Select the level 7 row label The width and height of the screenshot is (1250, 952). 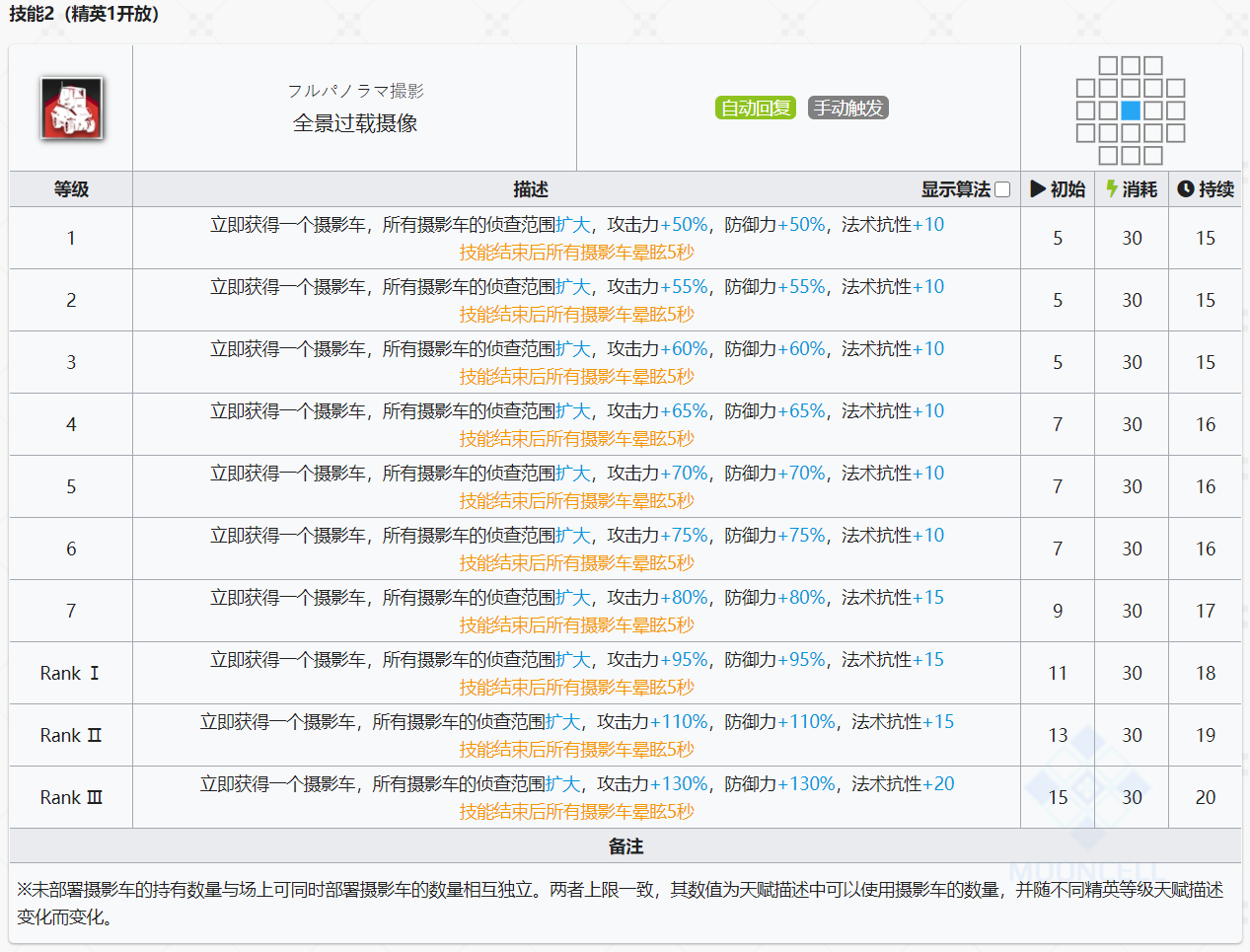click(x=71, y=611)
